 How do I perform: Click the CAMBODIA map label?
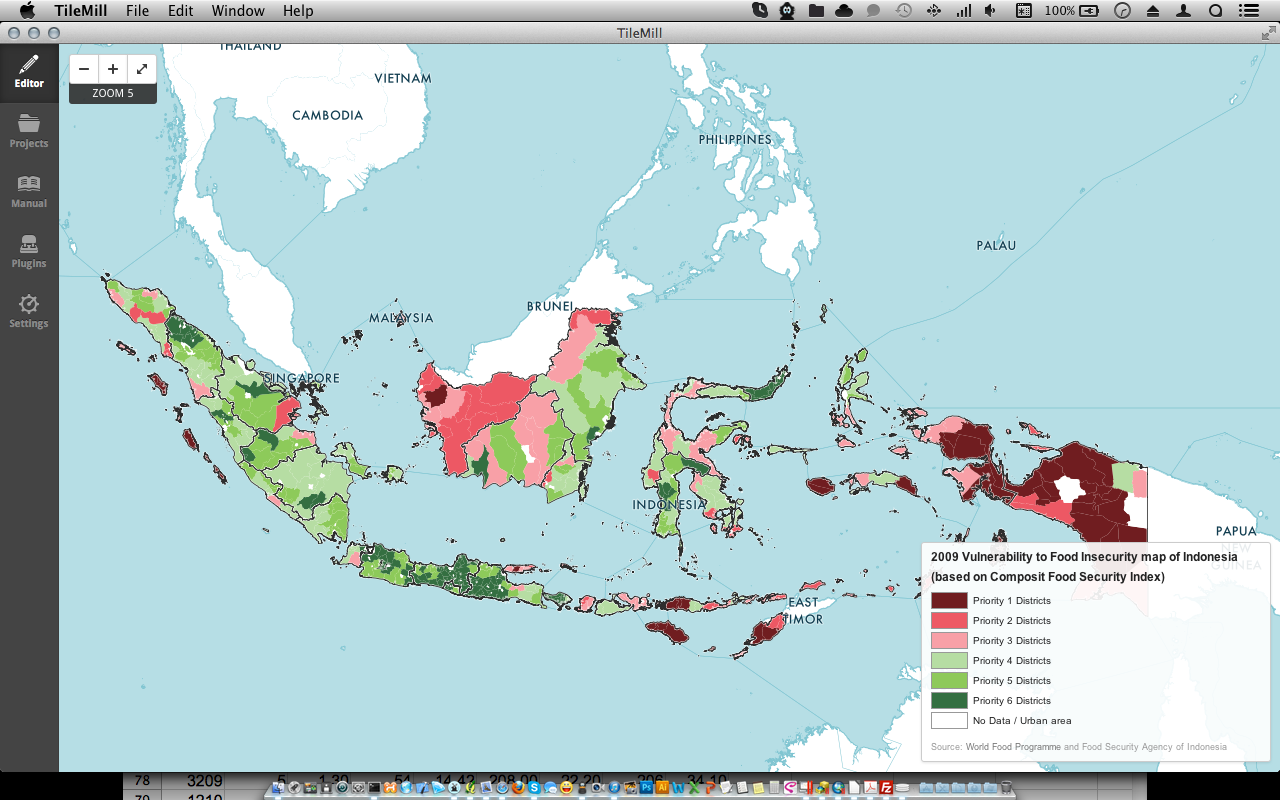328,115
